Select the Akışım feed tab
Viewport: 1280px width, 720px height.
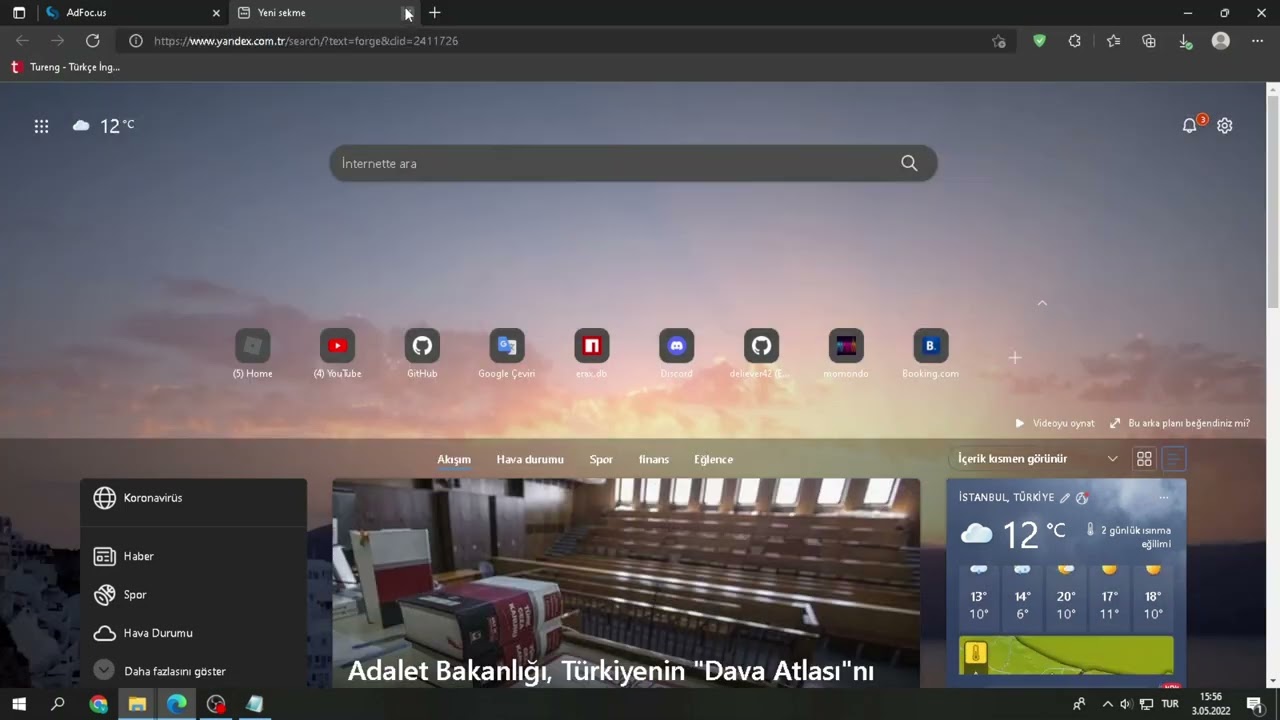454,460
